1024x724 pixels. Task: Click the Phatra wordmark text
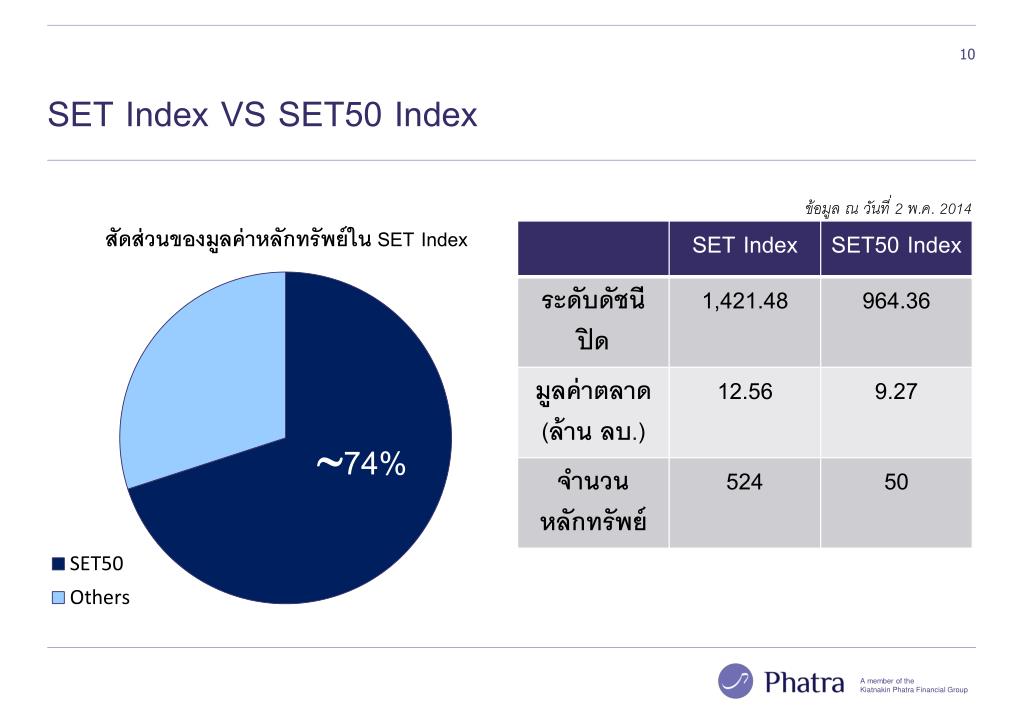click(x=804, y=683)
